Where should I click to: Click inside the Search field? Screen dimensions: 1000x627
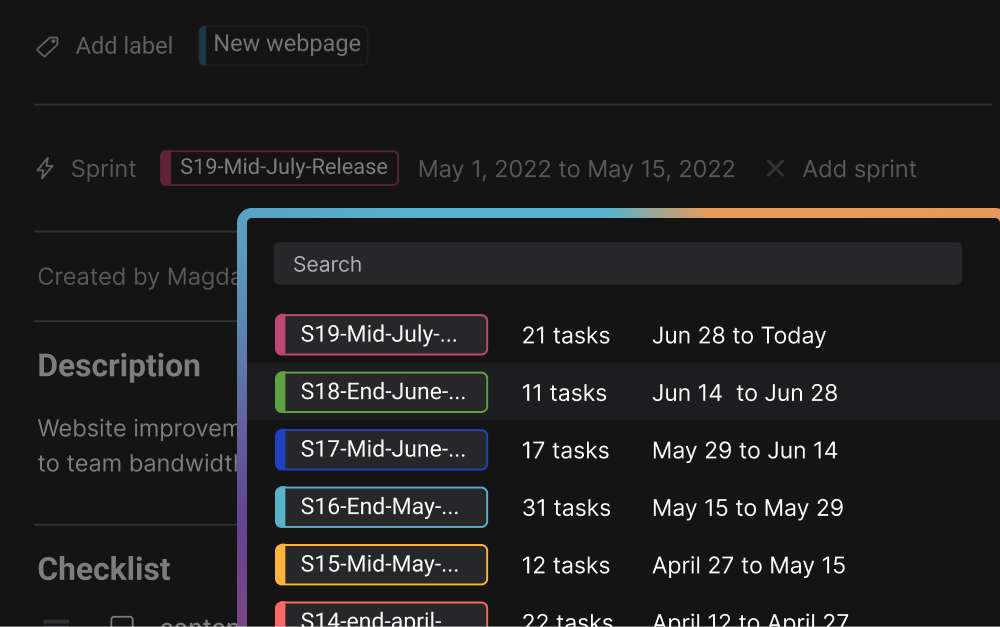(x=618, y=264)
